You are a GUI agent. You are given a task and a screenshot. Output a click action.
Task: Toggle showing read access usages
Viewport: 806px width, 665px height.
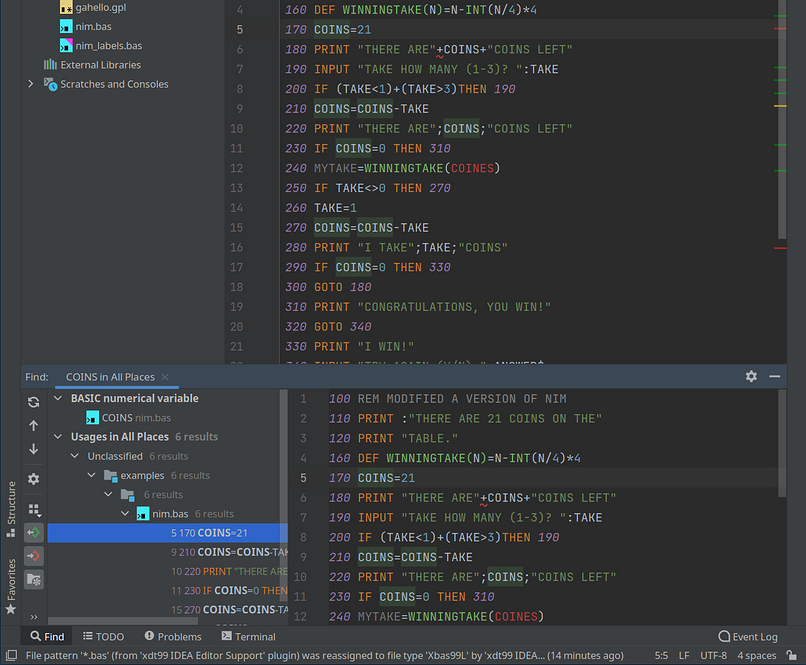[x=34, y=533]
